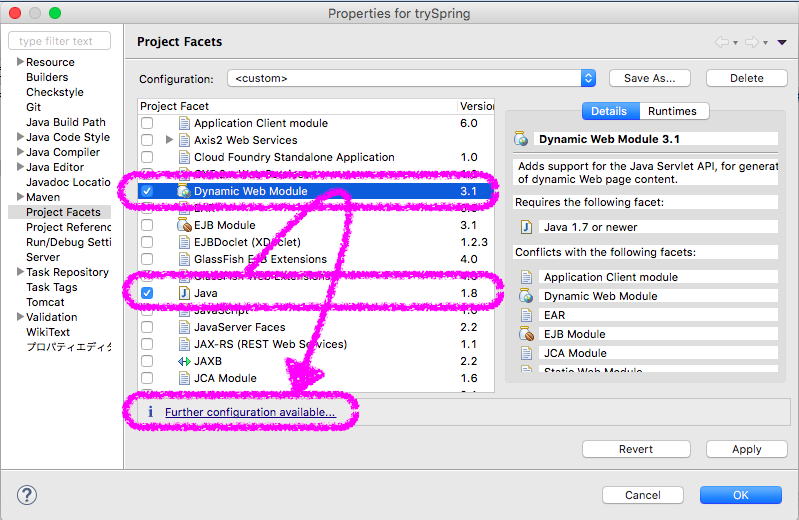Expand the Java Compiler tree node

click(20, 152)
